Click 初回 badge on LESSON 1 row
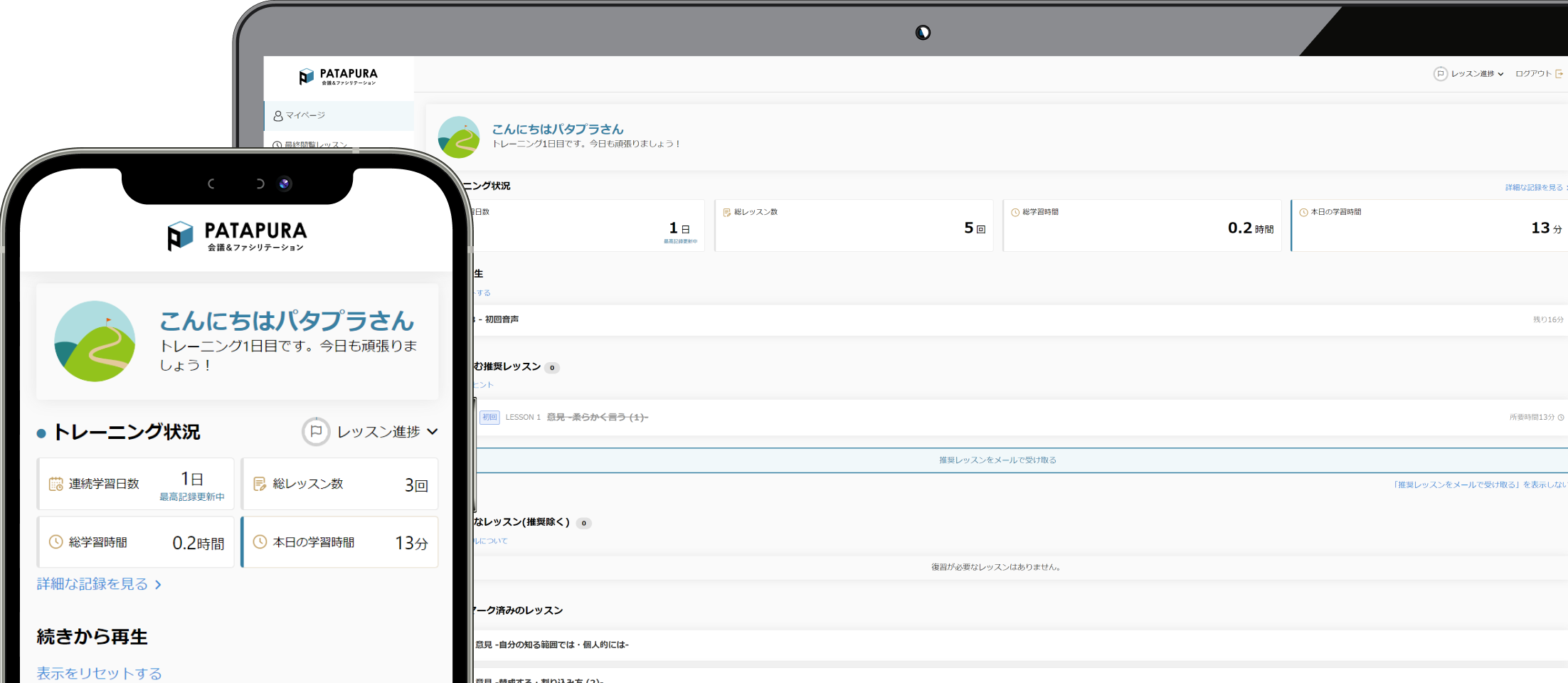Viewport: 1568px width, 683px height. (489, 417)
